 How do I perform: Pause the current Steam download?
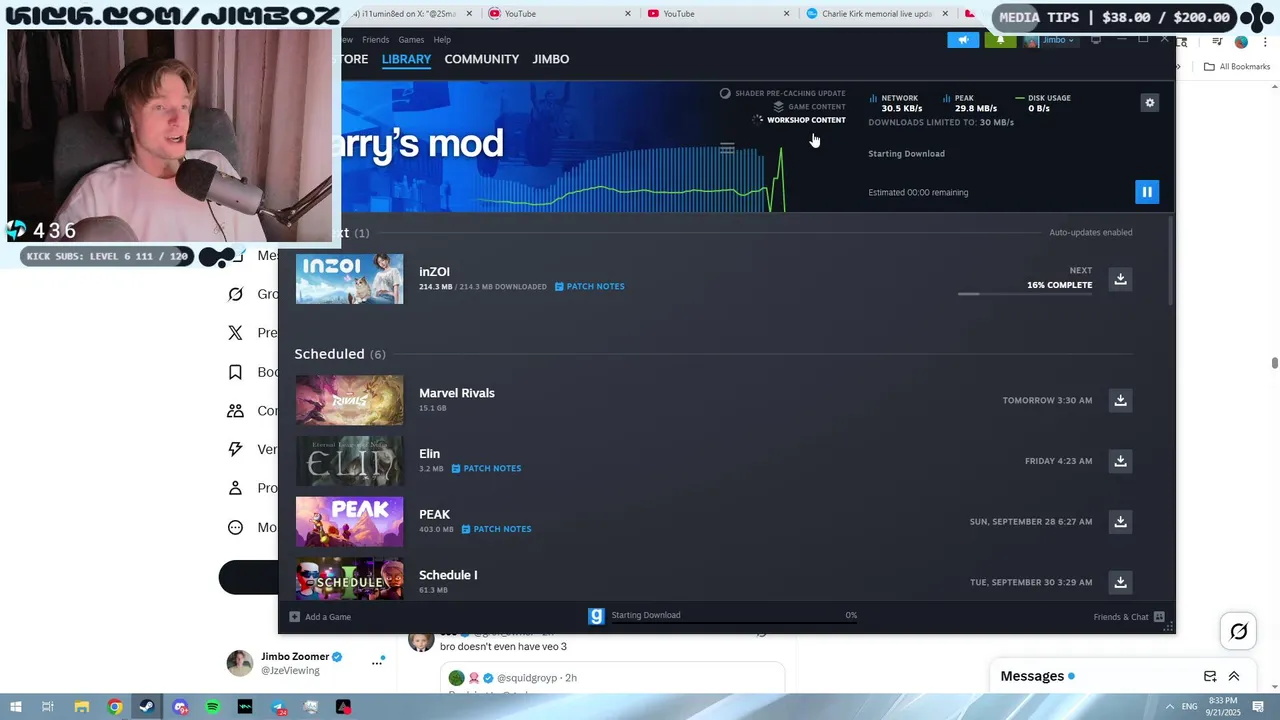click(1147, 192)
